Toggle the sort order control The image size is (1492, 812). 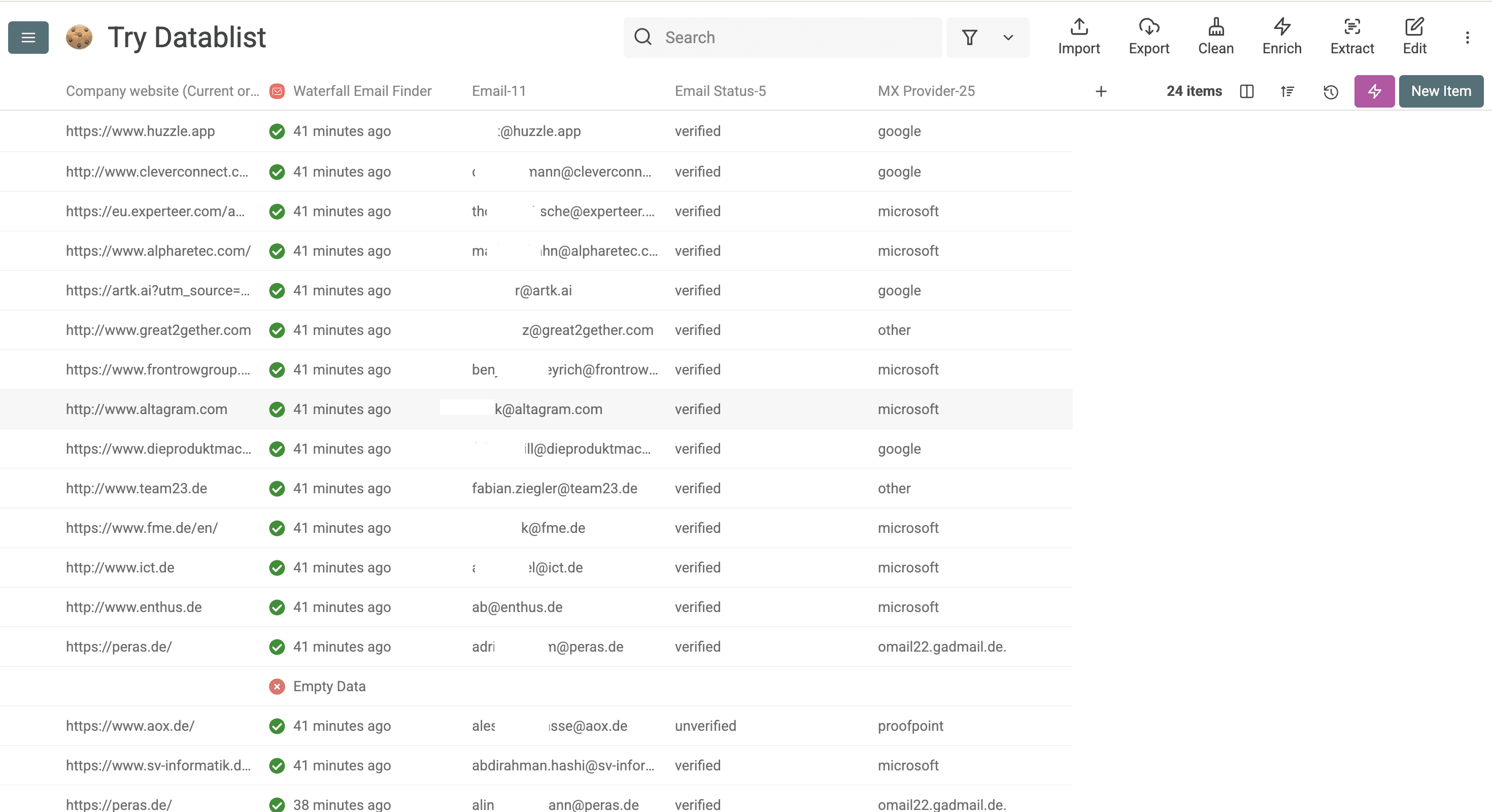[x=1287, y=91]
